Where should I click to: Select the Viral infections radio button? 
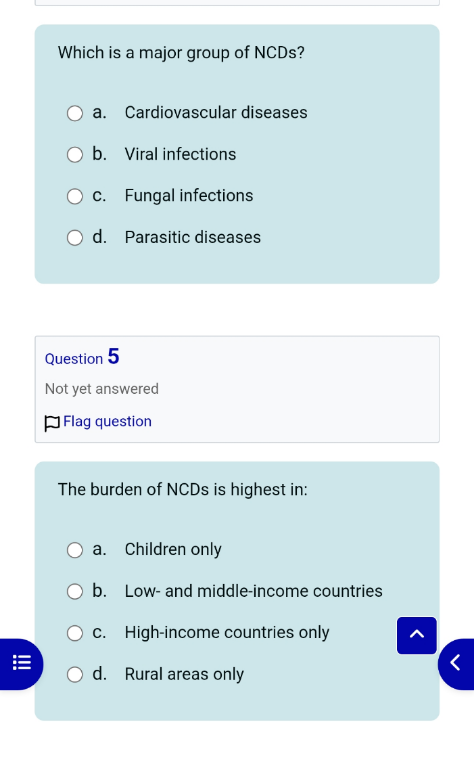[75, 155]
